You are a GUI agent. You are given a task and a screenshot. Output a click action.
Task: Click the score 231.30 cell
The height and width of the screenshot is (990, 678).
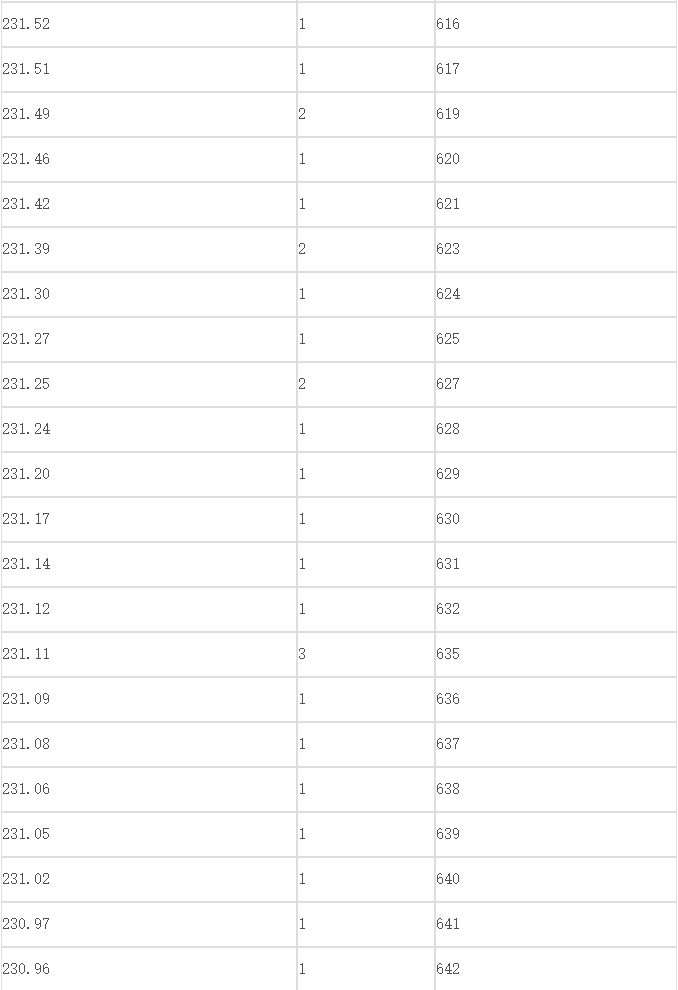(149, 294)
